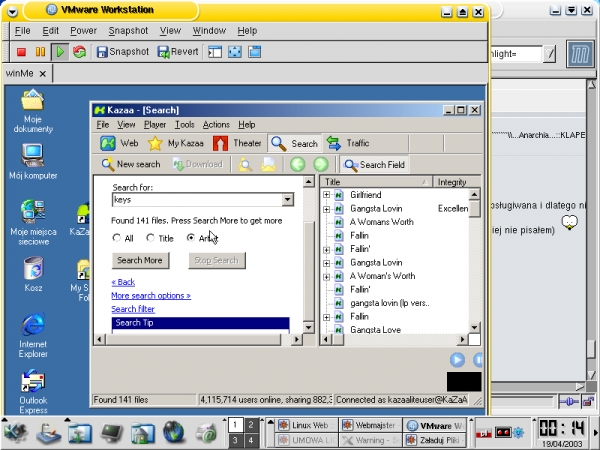
Task: Open VMware File menu
Action: pyautogui.click(x=23, y=31)
